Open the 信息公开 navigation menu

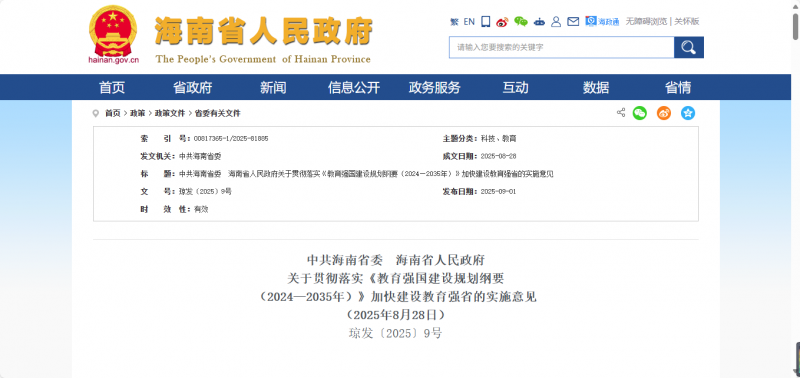[354, 88]
